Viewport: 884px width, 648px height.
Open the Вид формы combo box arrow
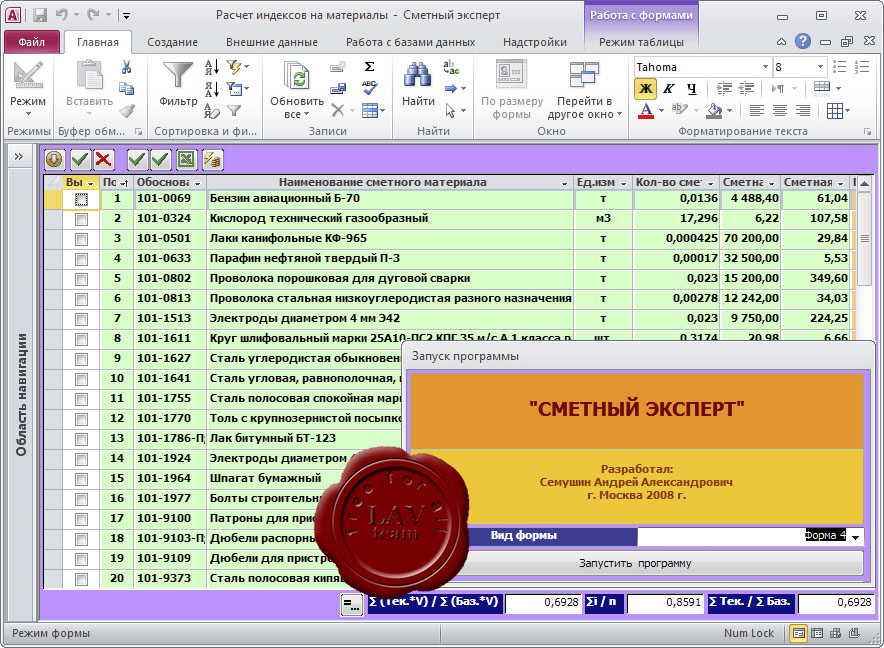click(855, 536)
